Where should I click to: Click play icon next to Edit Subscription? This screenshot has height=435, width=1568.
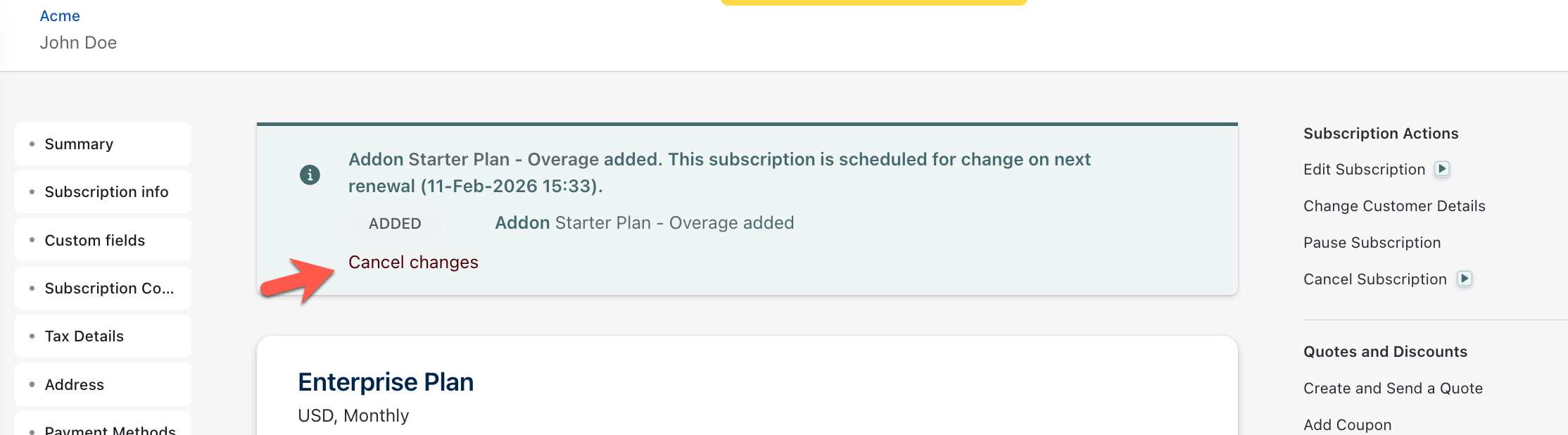pyautogui.click(x=1442, y=169)
